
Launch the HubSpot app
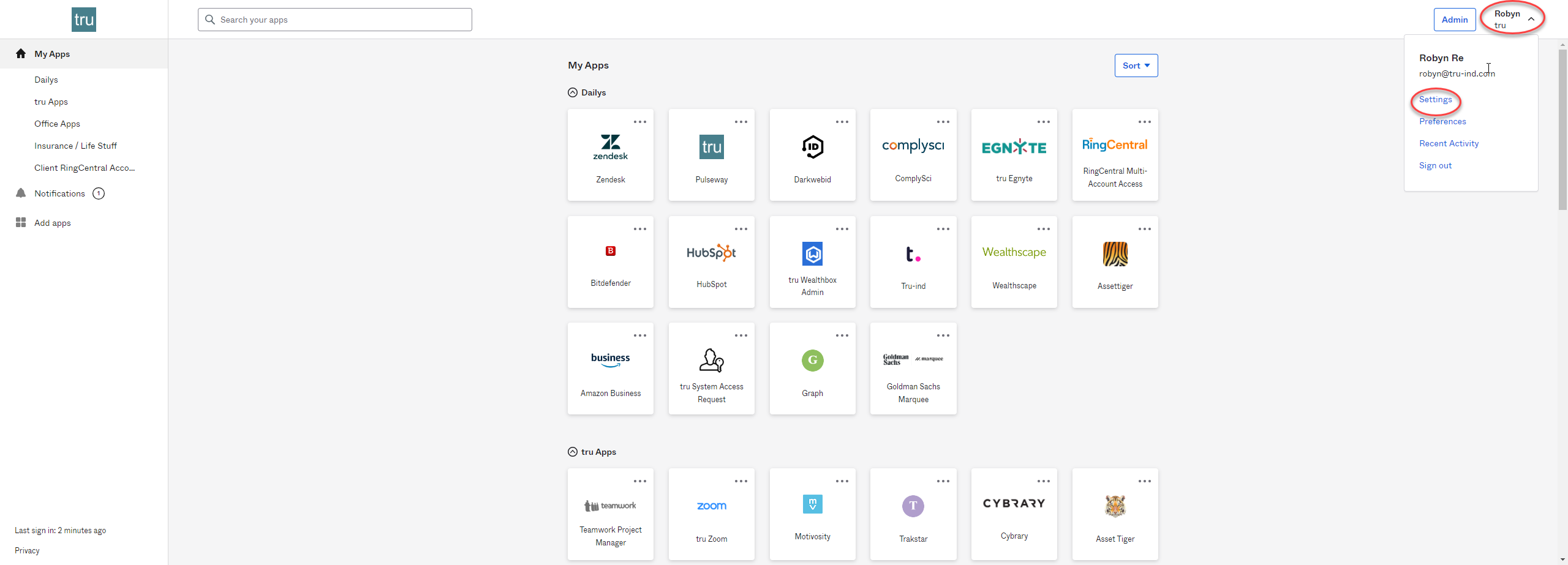coord(711,262)
